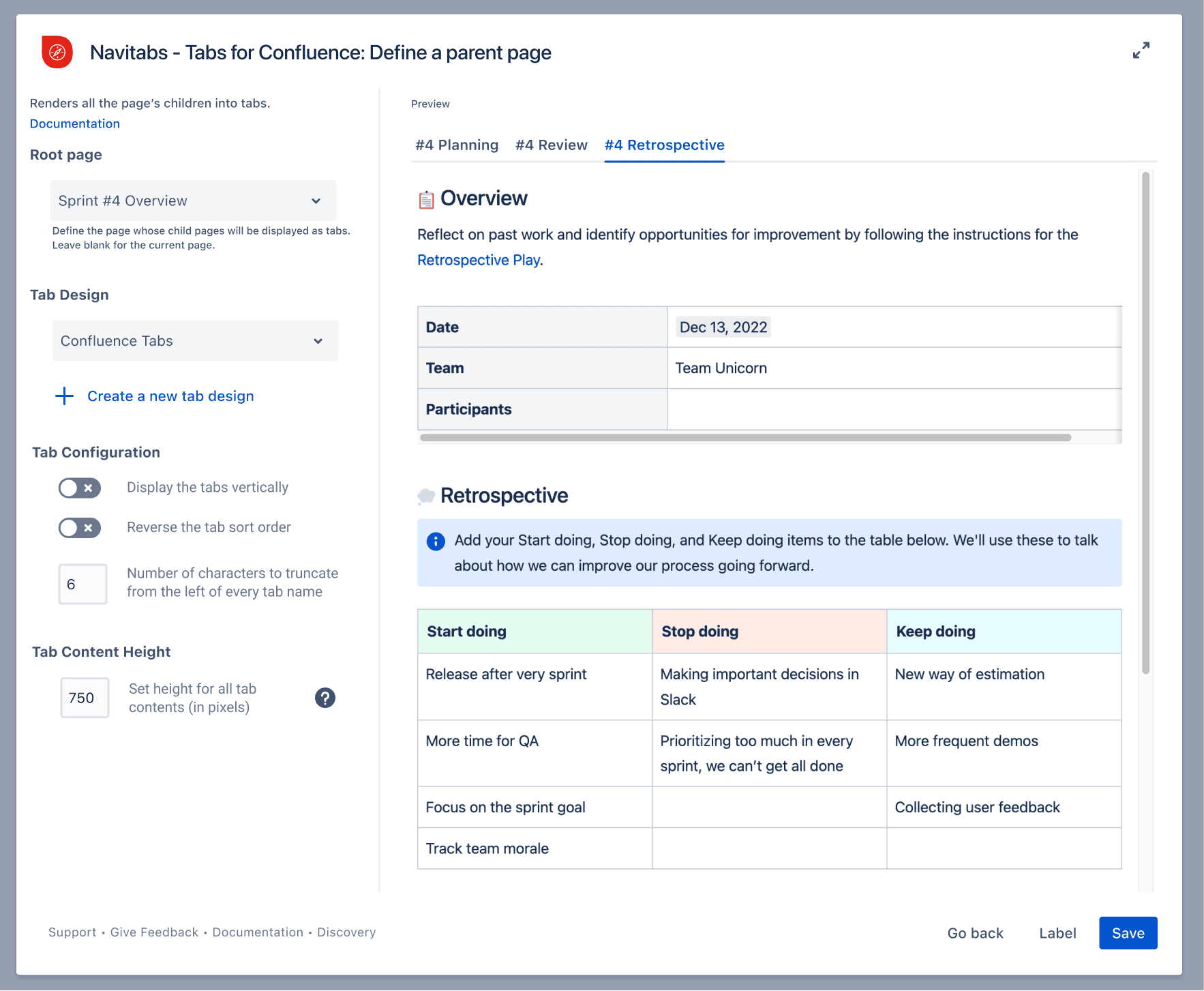Click the info icon in the Retrospective banner
This screenshot has width=1204, height=991.
435,542
